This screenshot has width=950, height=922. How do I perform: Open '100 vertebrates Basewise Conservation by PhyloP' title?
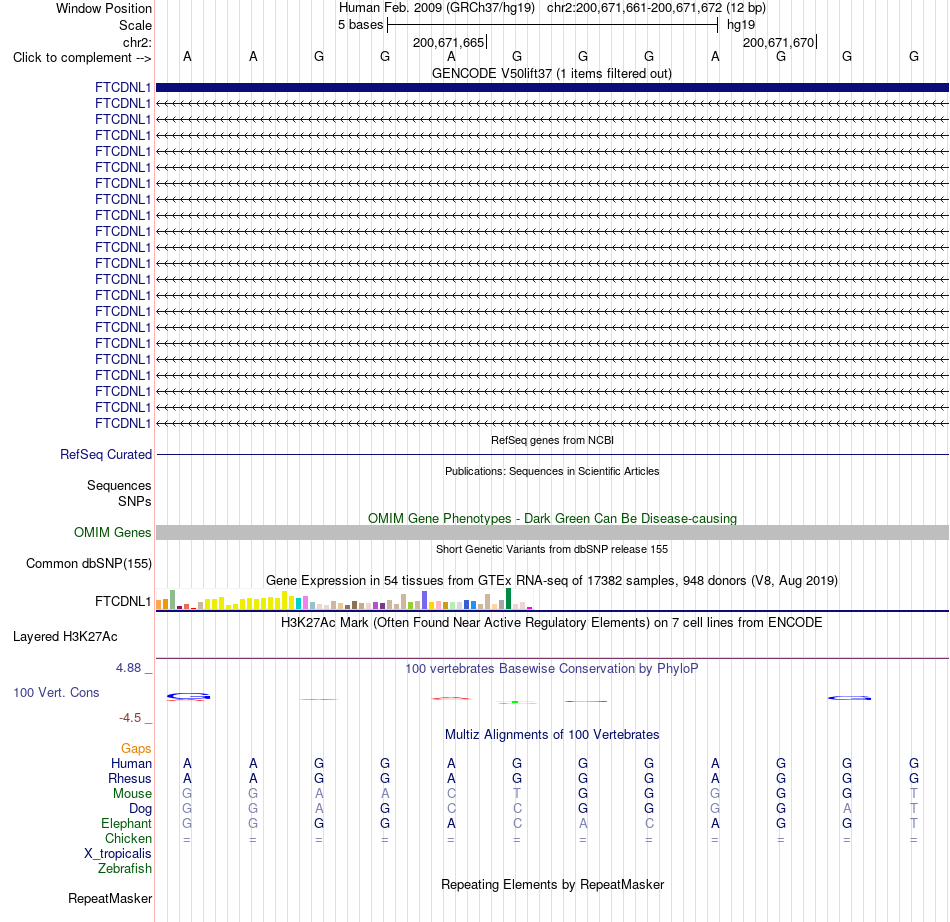[552, 669]
